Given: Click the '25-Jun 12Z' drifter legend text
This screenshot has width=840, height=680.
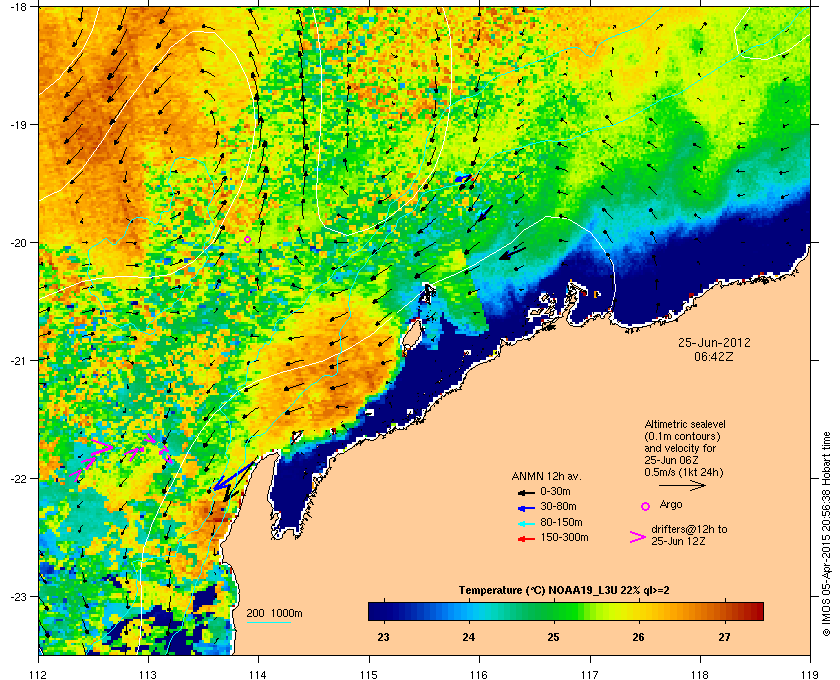Looking at the screenshot, I should click(x=678, y=542).
